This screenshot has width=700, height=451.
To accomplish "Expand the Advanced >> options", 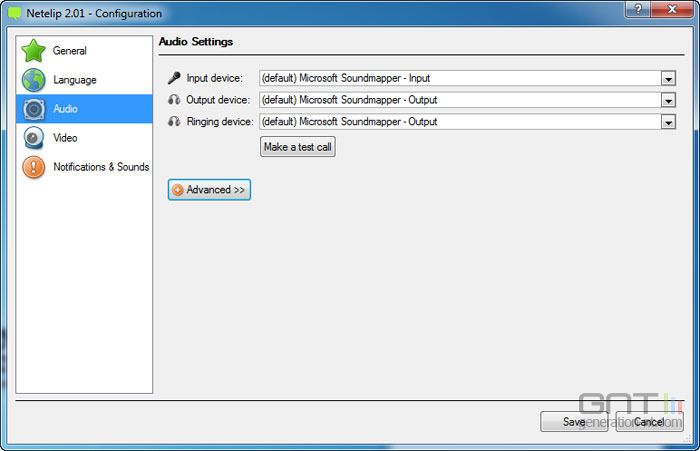I will pyautogui.click(x=209, y=190).
